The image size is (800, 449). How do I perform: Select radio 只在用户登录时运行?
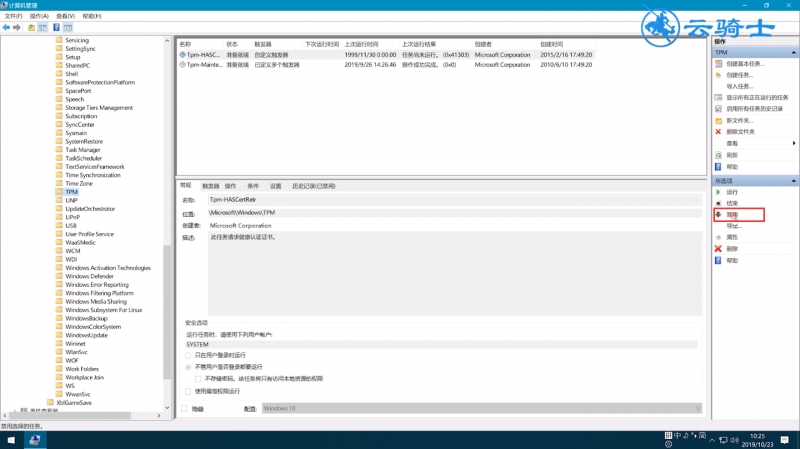point(188,355)
